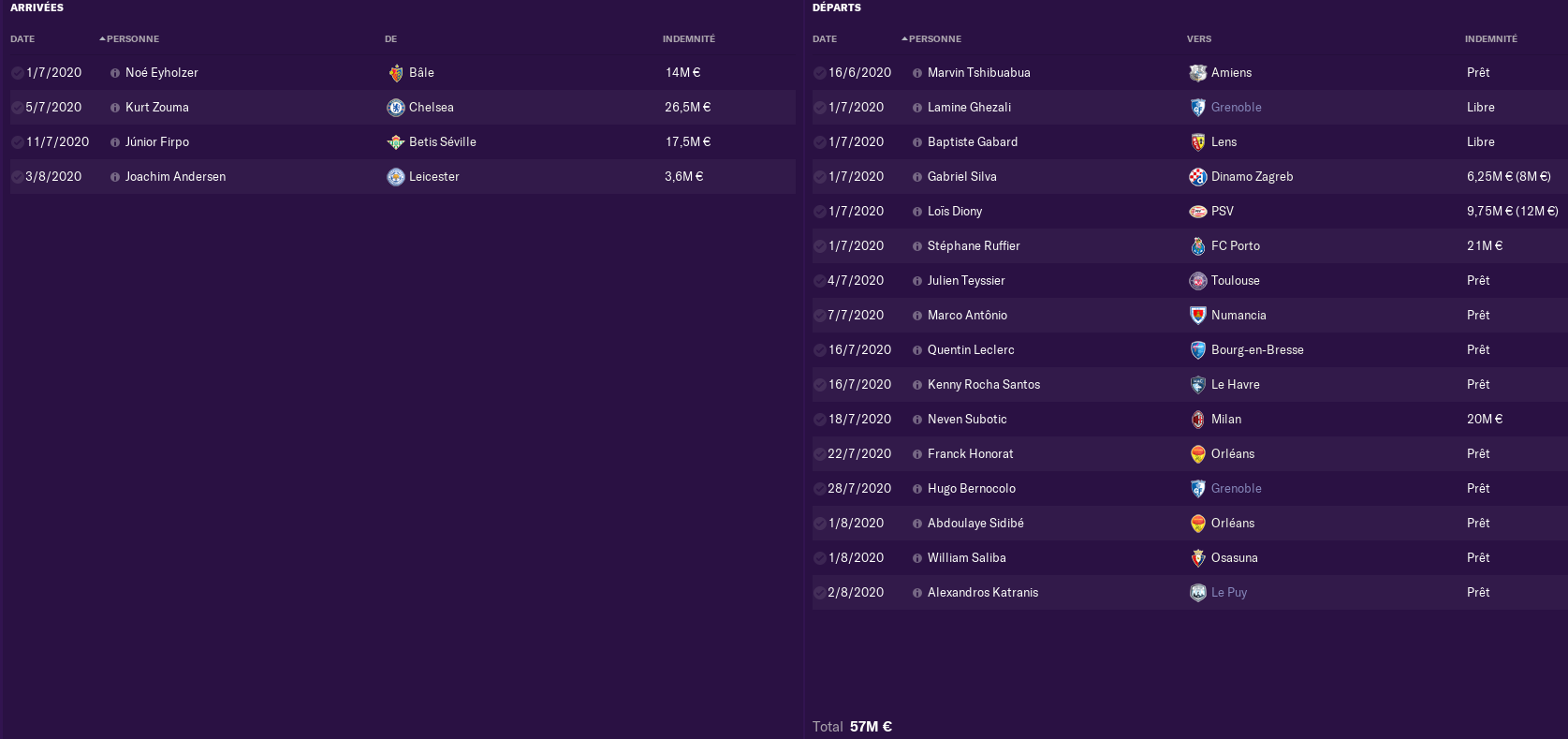The height and width of the screenshot is (739, 1568).
Task: Sort arrivals by Indemnité column header
Action: [689, 39]
